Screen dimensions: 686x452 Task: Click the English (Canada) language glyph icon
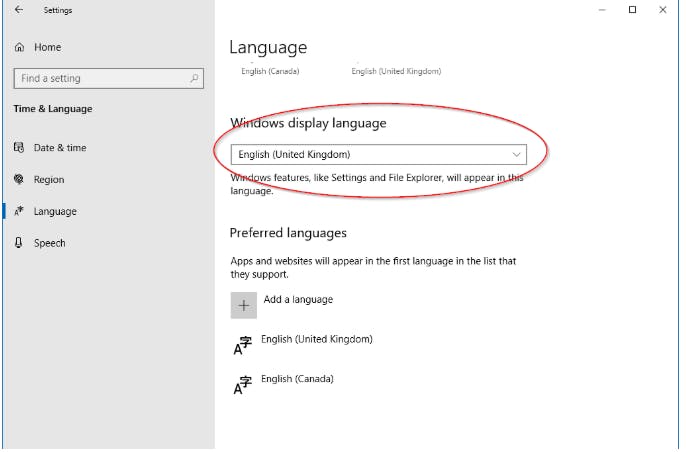(x=242, y=385)
